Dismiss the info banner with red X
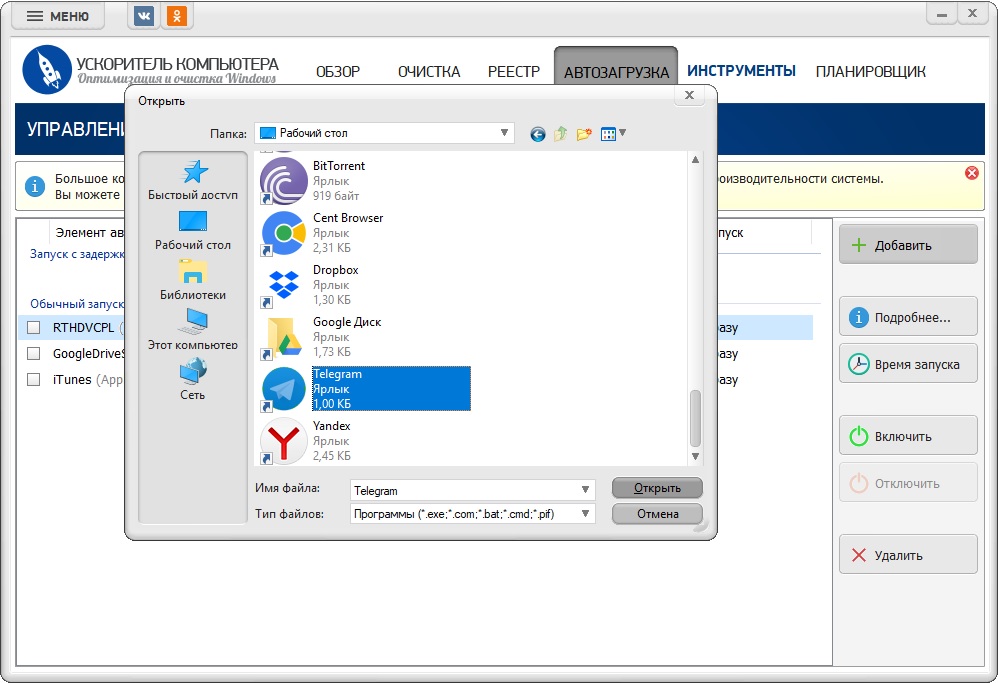Image resolution: width=998 pixels, height=683 pixels. [971, 173]
